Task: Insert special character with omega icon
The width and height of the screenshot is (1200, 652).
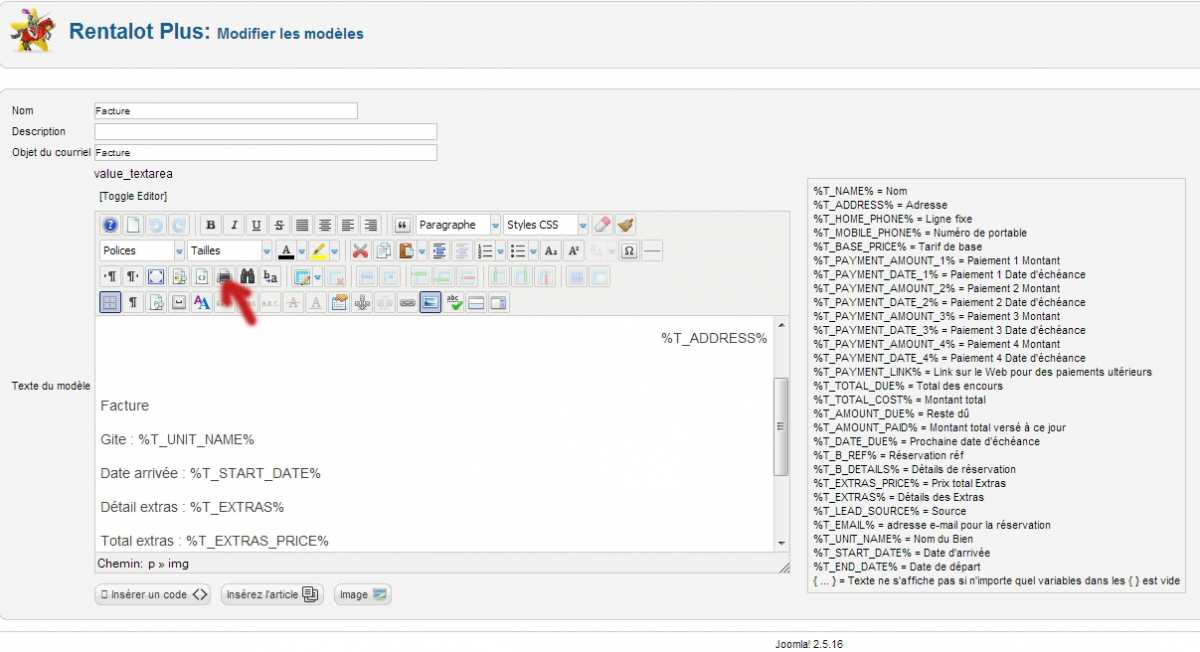Action: pyautogui.click(x=629, y=251)
